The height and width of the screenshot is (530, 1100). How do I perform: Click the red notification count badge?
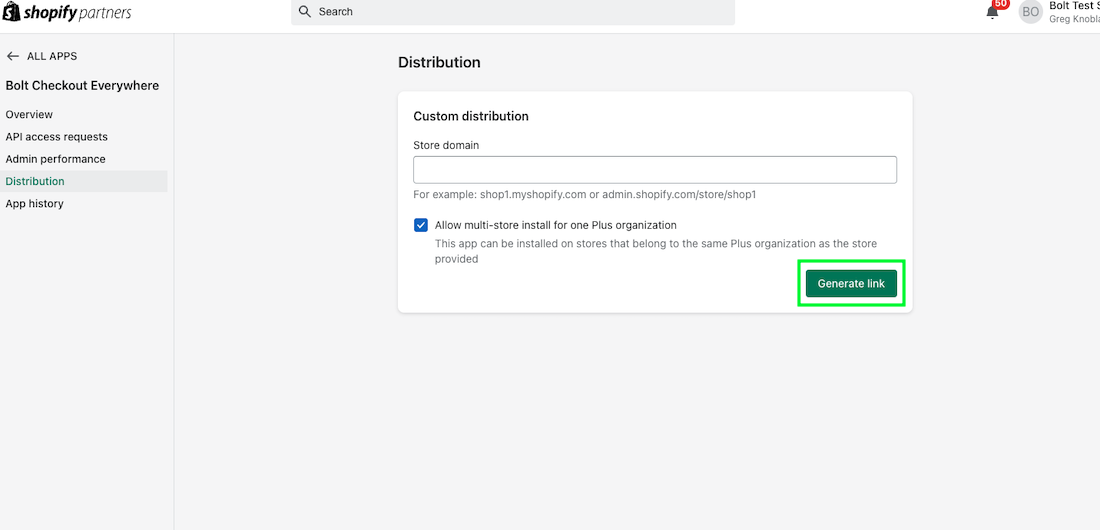point(1000,4)
